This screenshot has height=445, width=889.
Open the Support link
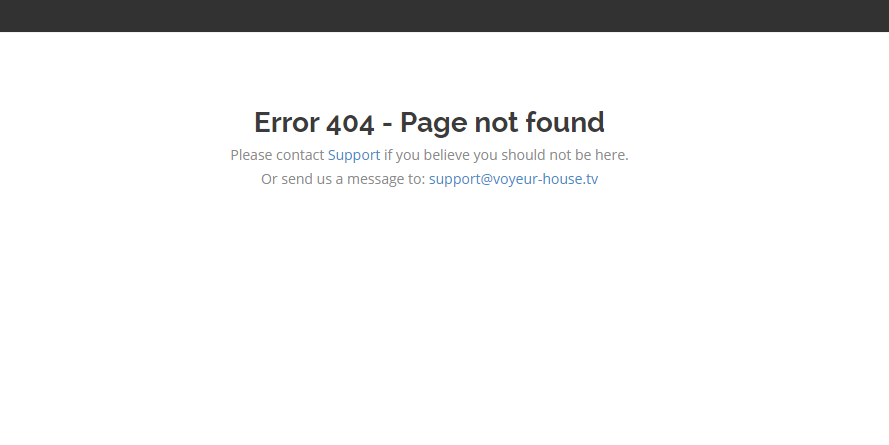[354, 155]
